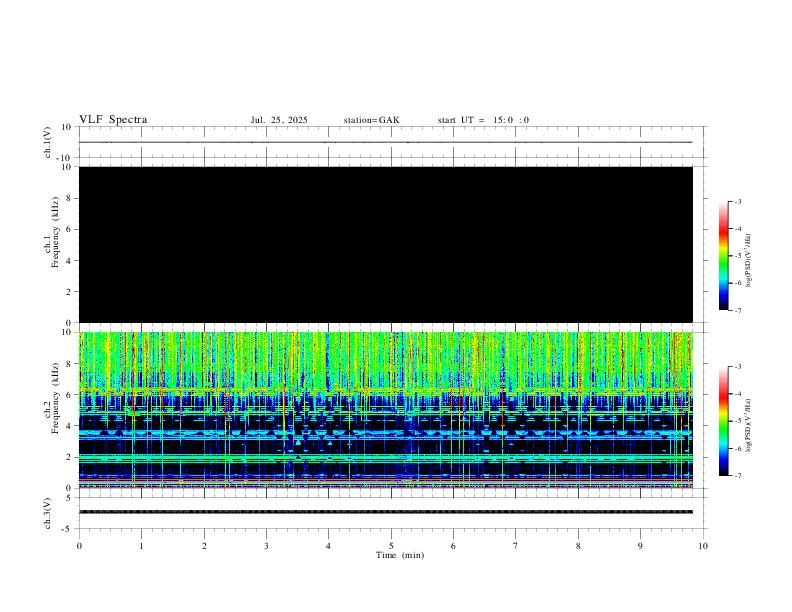The image size is (792, 612).
Task: Click the "-3" label on upper colorbar
Action: point(737,202)
